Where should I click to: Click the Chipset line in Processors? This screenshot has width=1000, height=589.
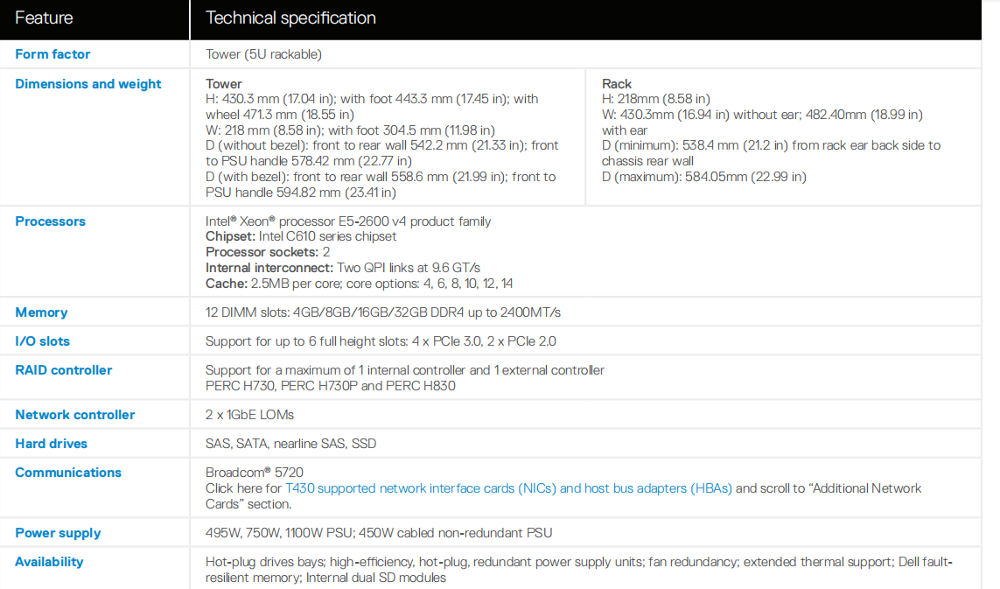coord(300,236)
